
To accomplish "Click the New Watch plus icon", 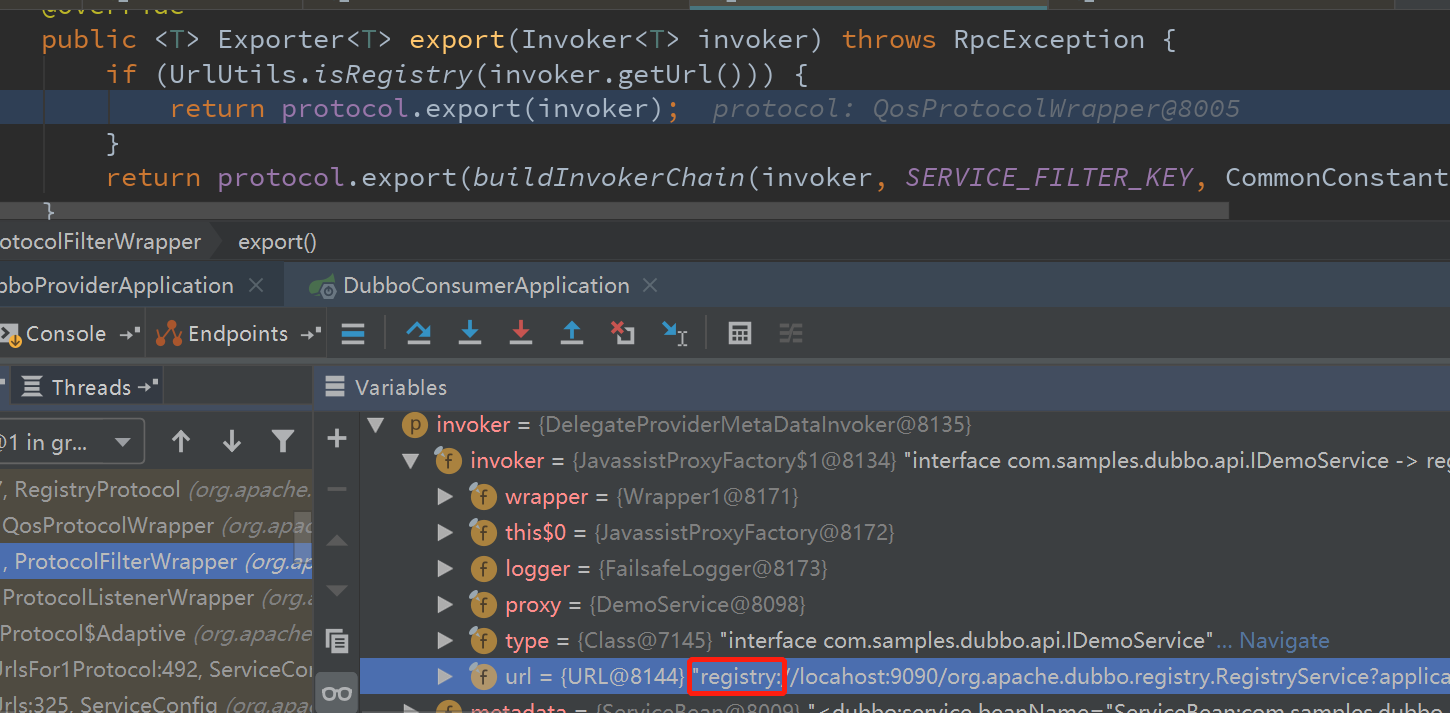I will [337, 438].
